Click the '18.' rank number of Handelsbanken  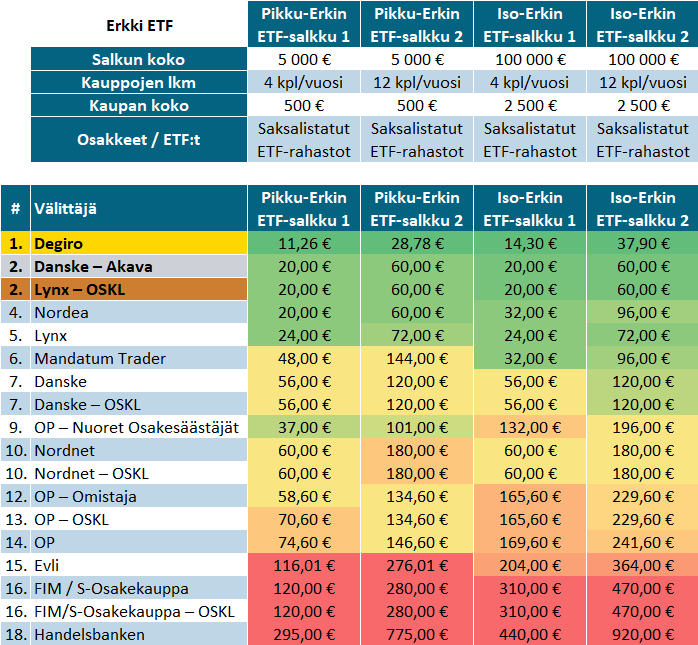16,634
